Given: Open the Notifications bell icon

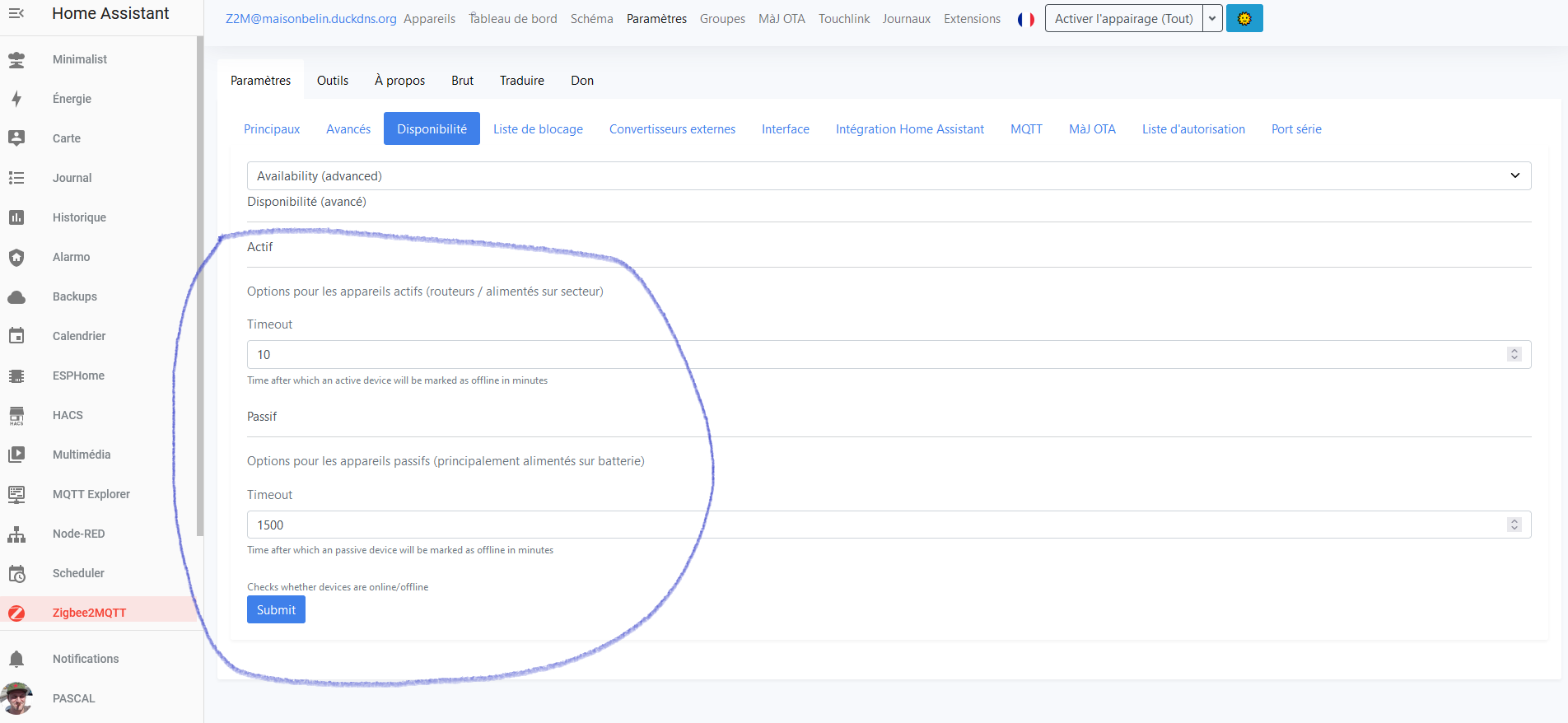Looking at the screenshot, I should (x=16, y=659).
